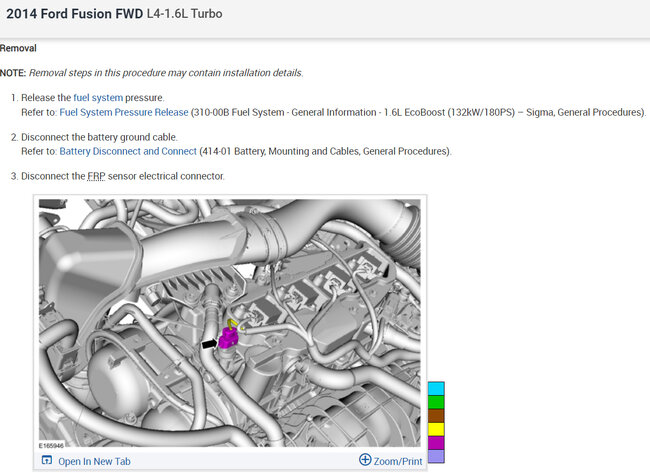Select the yellow color swatch

coord(436,429)
